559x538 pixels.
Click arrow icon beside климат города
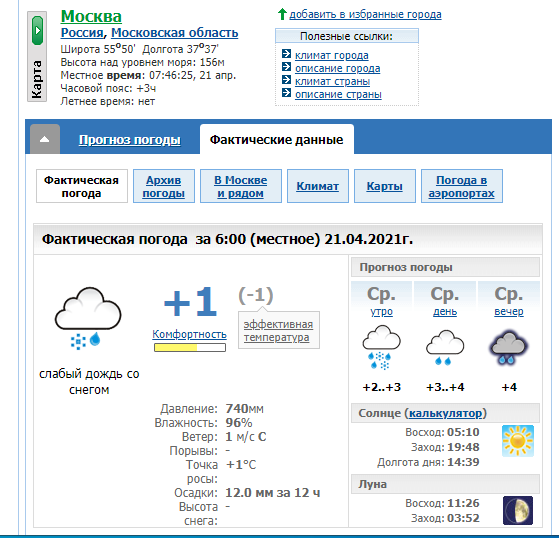pos(286,54)
